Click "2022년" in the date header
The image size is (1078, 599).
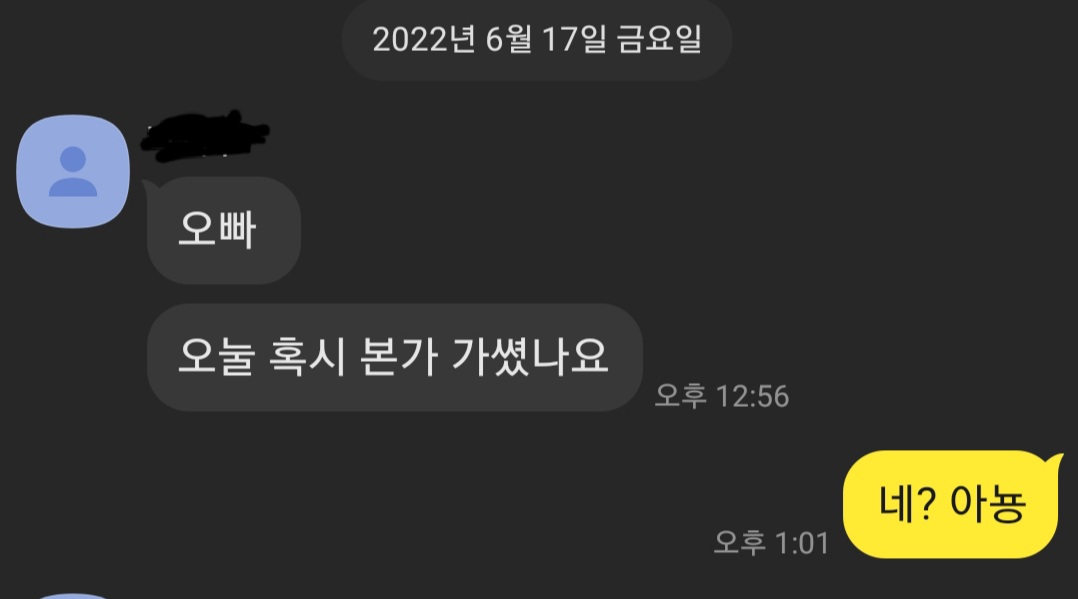(424, 39)
